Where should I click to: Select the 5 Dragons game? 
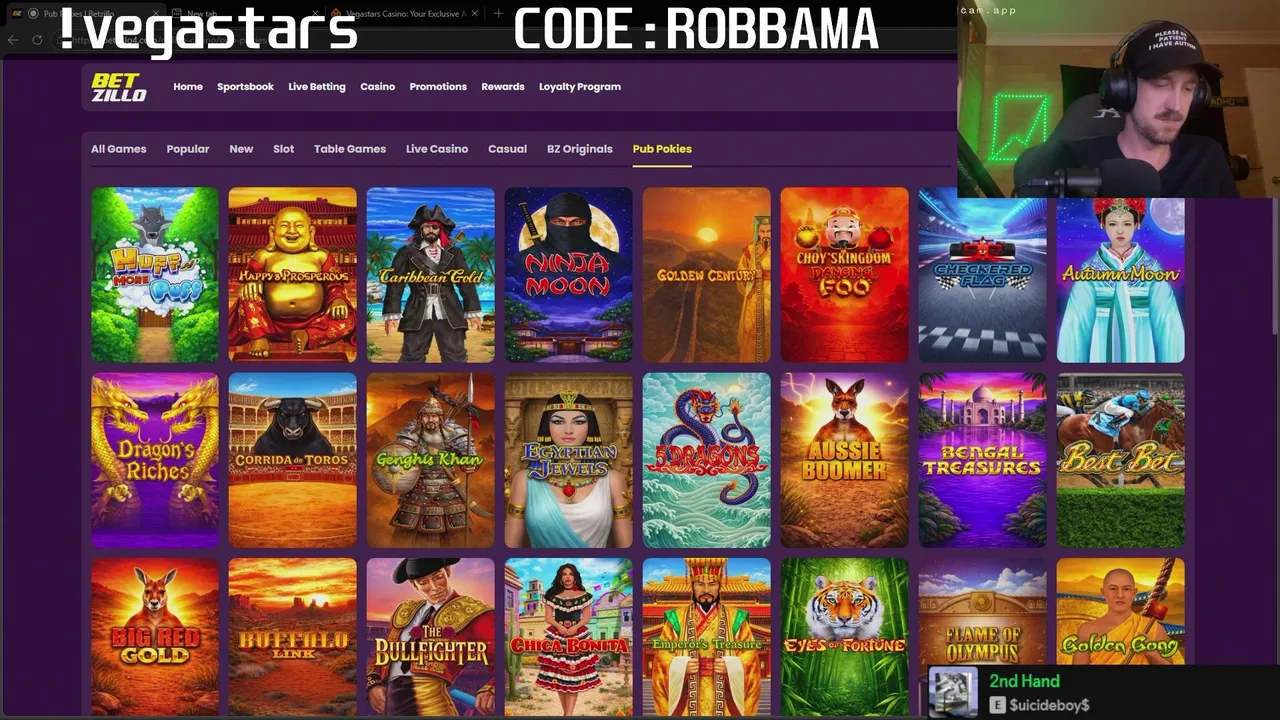(707, 460)
